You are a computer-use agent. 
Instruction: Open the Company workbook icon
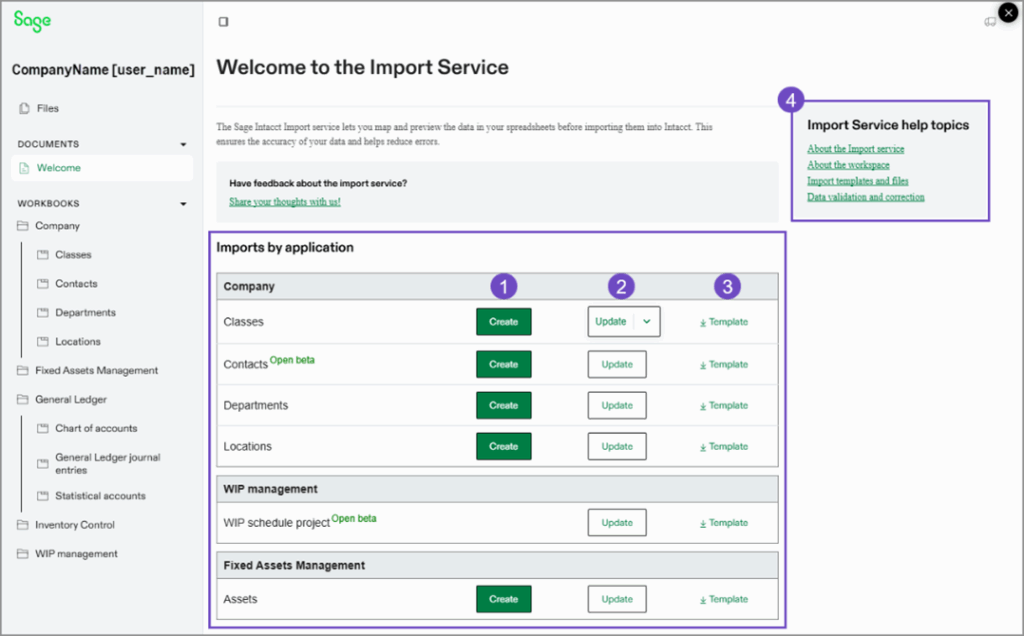[21, 226]
